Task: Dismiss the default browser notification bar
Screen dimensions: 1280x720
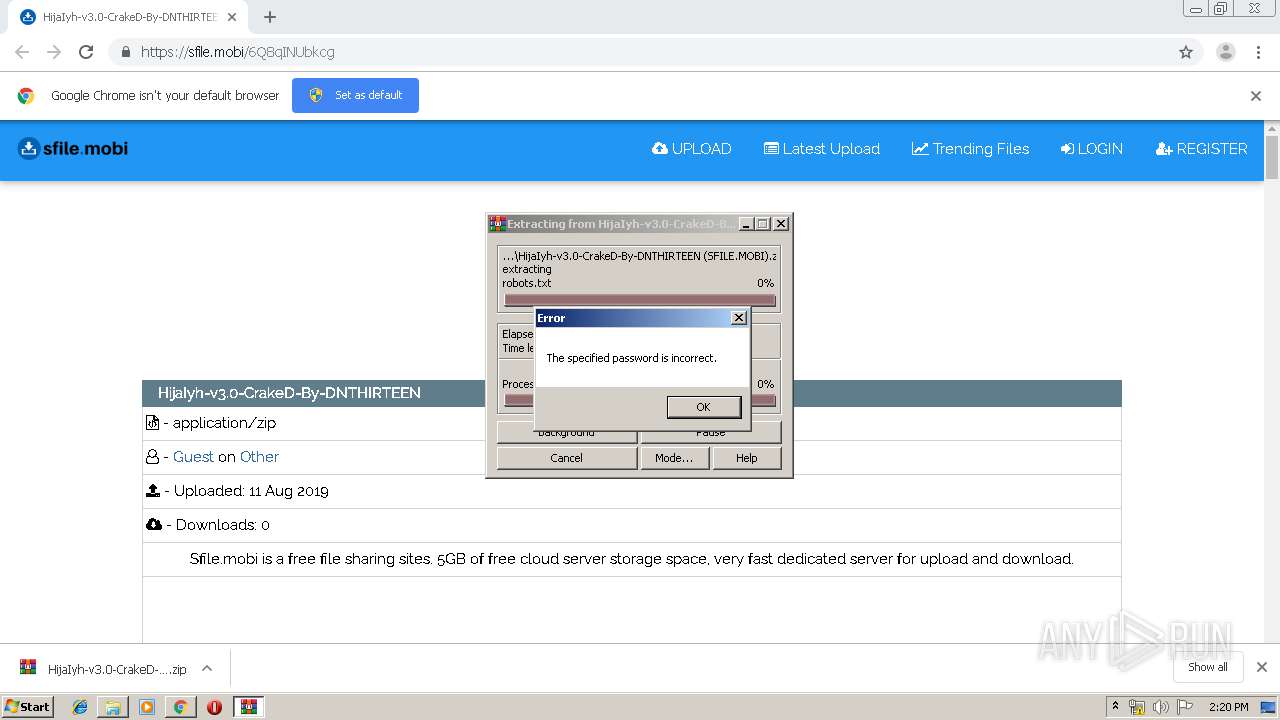Action: click(1256, 96)
